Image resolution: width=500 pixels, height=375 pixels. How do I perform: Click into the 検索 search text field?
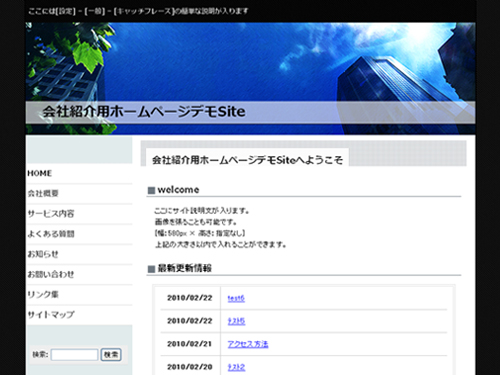pyautogui.click(x=74, y=355)
